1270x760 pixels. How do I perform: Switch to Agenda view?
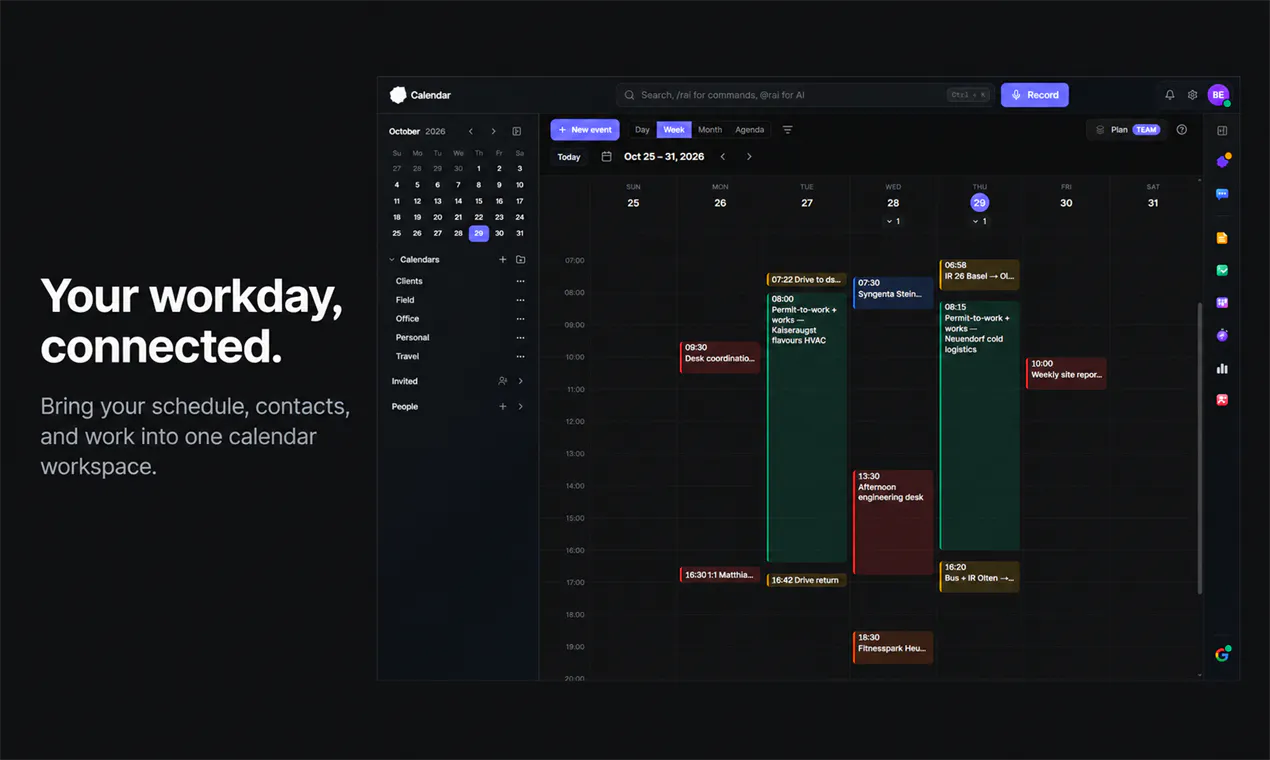click(x=750, y=130)
